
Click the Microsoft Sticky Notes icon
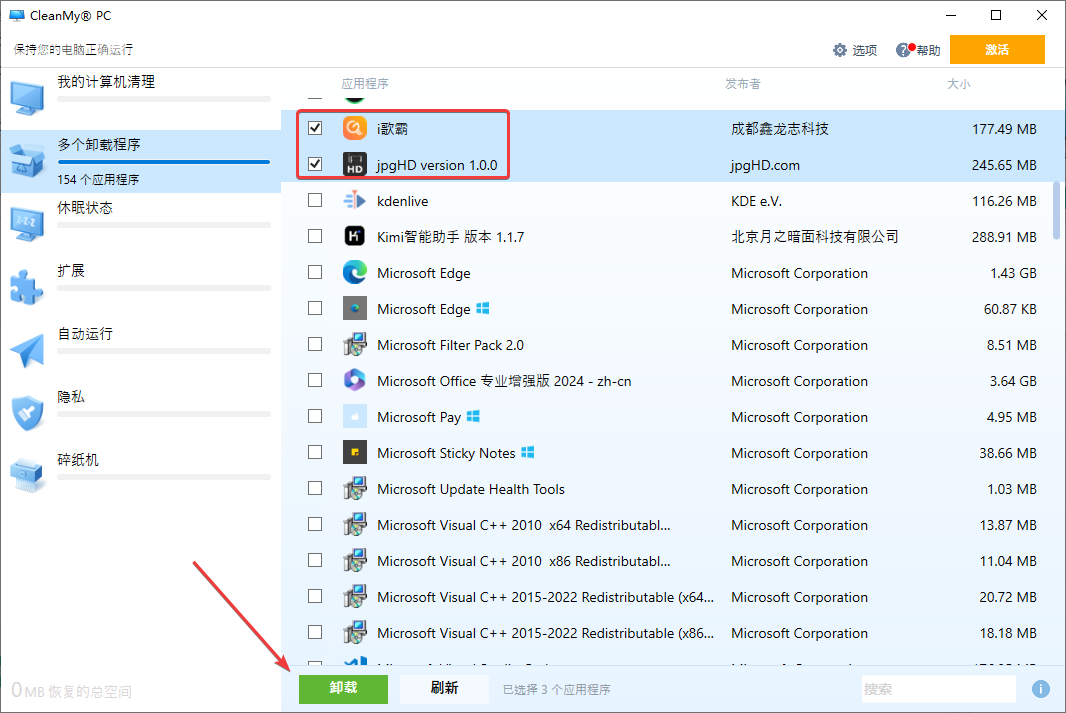click(354, 453)
